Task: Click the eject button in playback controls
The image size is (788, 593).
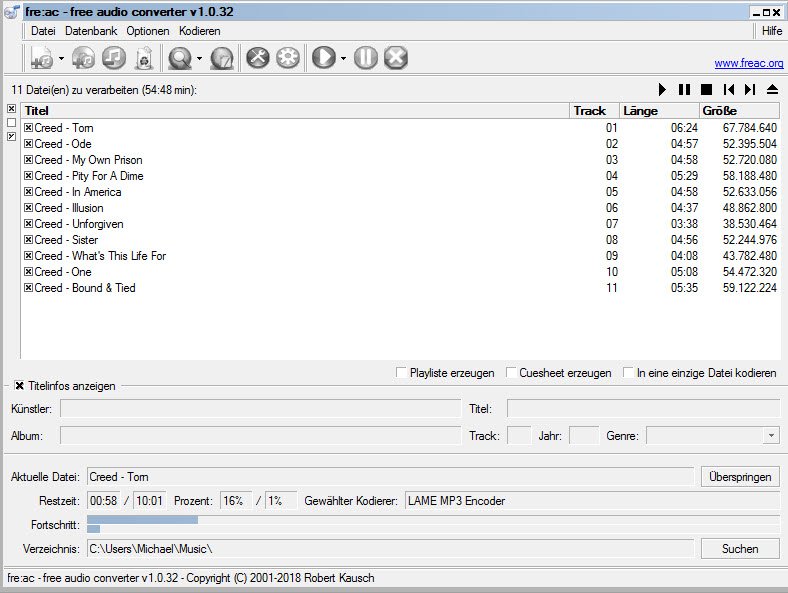Action: 772,90
